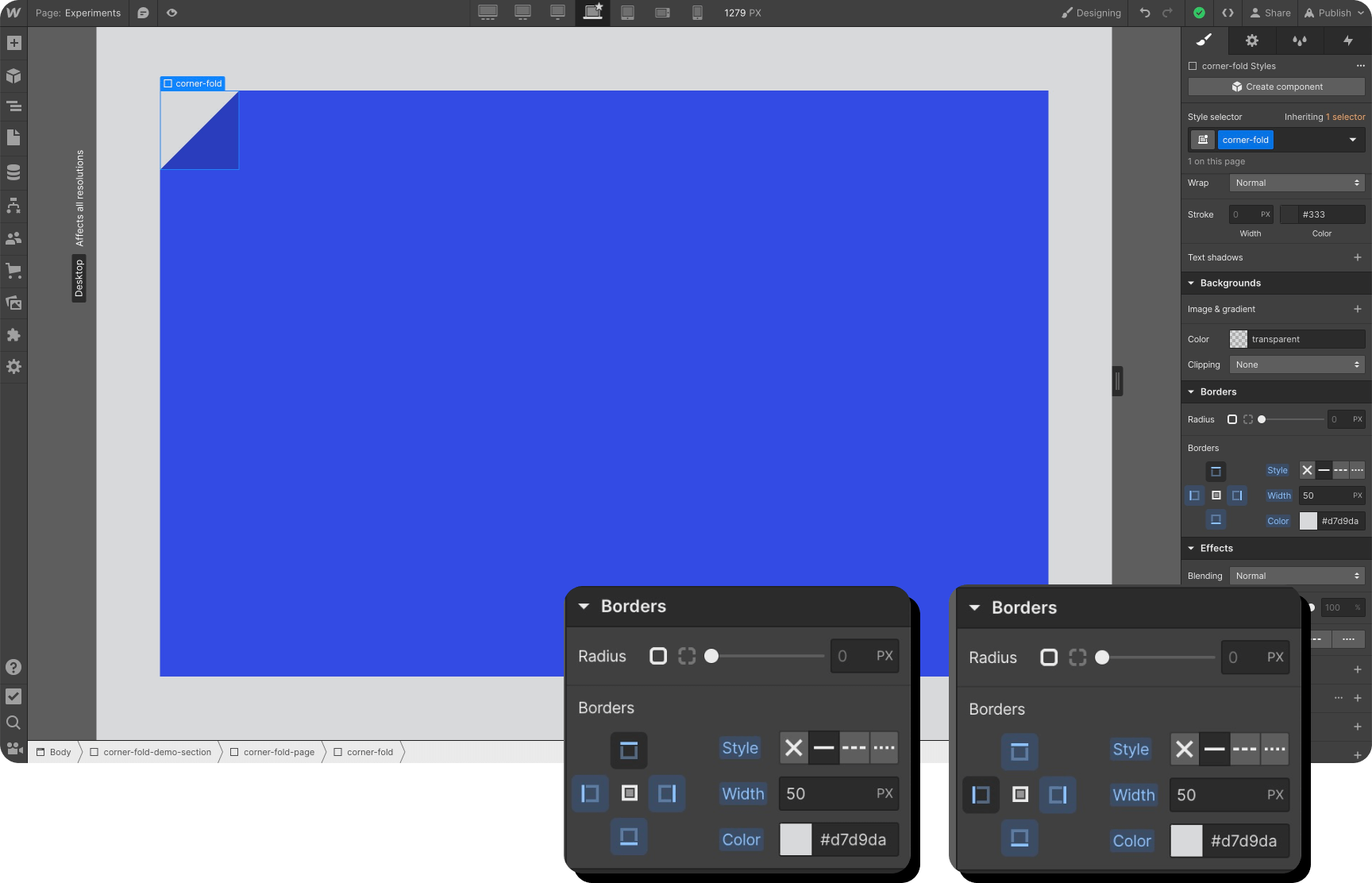The image size is (1372, 883).
Task: Click the Share button
Action: pos(1270,13)
